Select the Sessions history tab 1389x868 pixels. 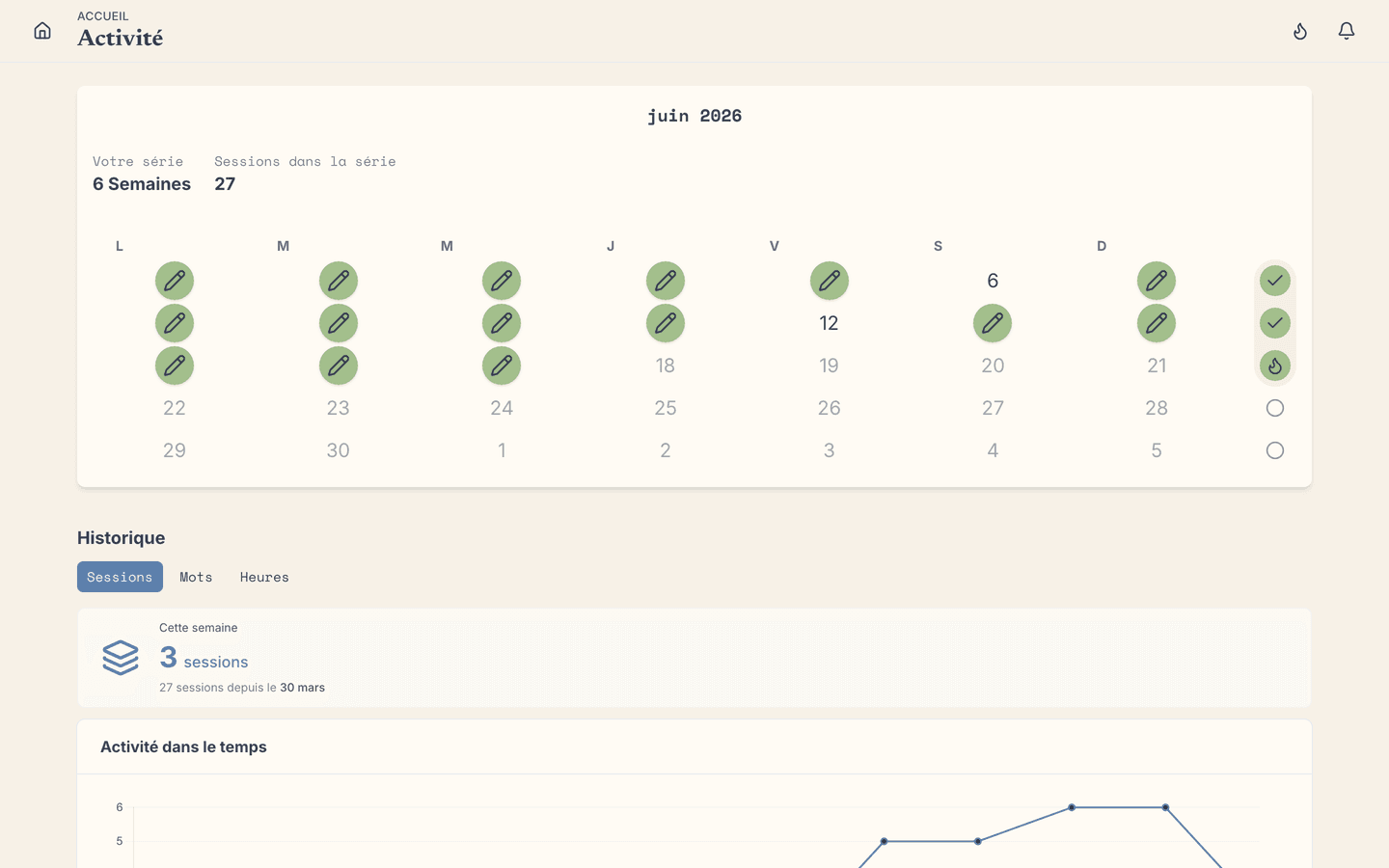[x=120, y=577]
